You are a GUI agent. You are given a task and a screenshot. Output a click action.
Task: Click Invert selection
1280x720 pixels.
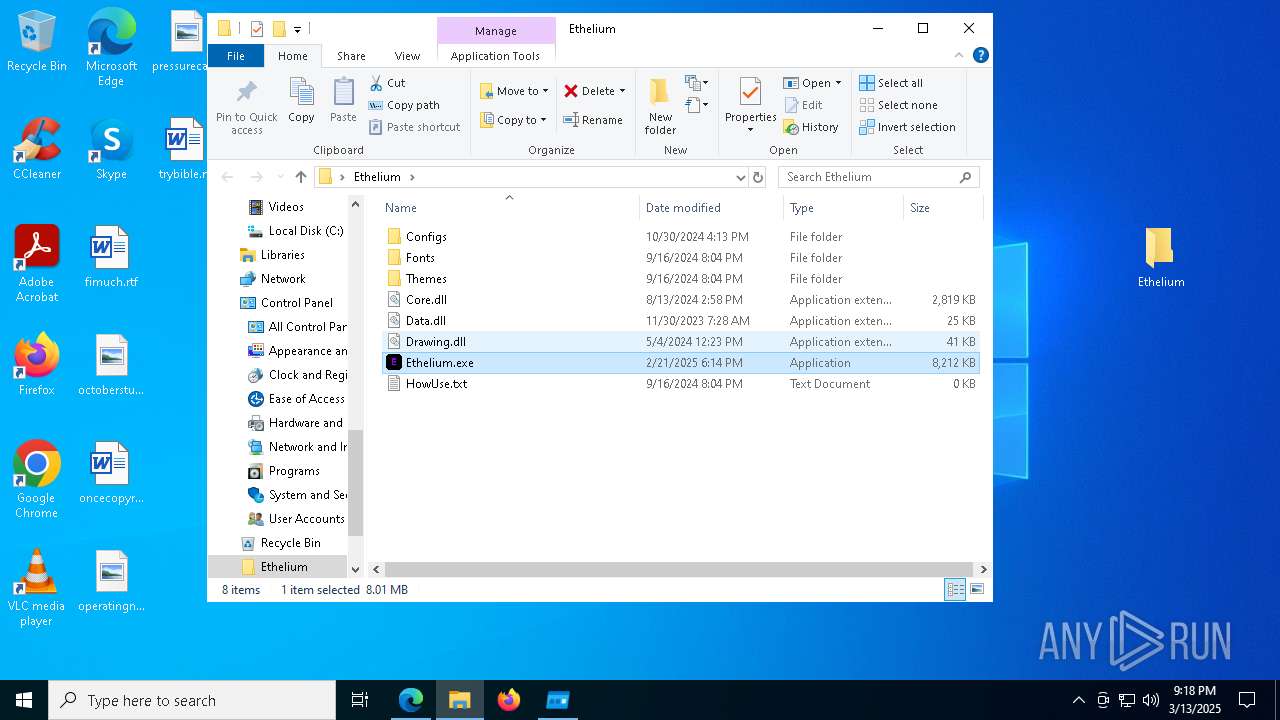908,127
